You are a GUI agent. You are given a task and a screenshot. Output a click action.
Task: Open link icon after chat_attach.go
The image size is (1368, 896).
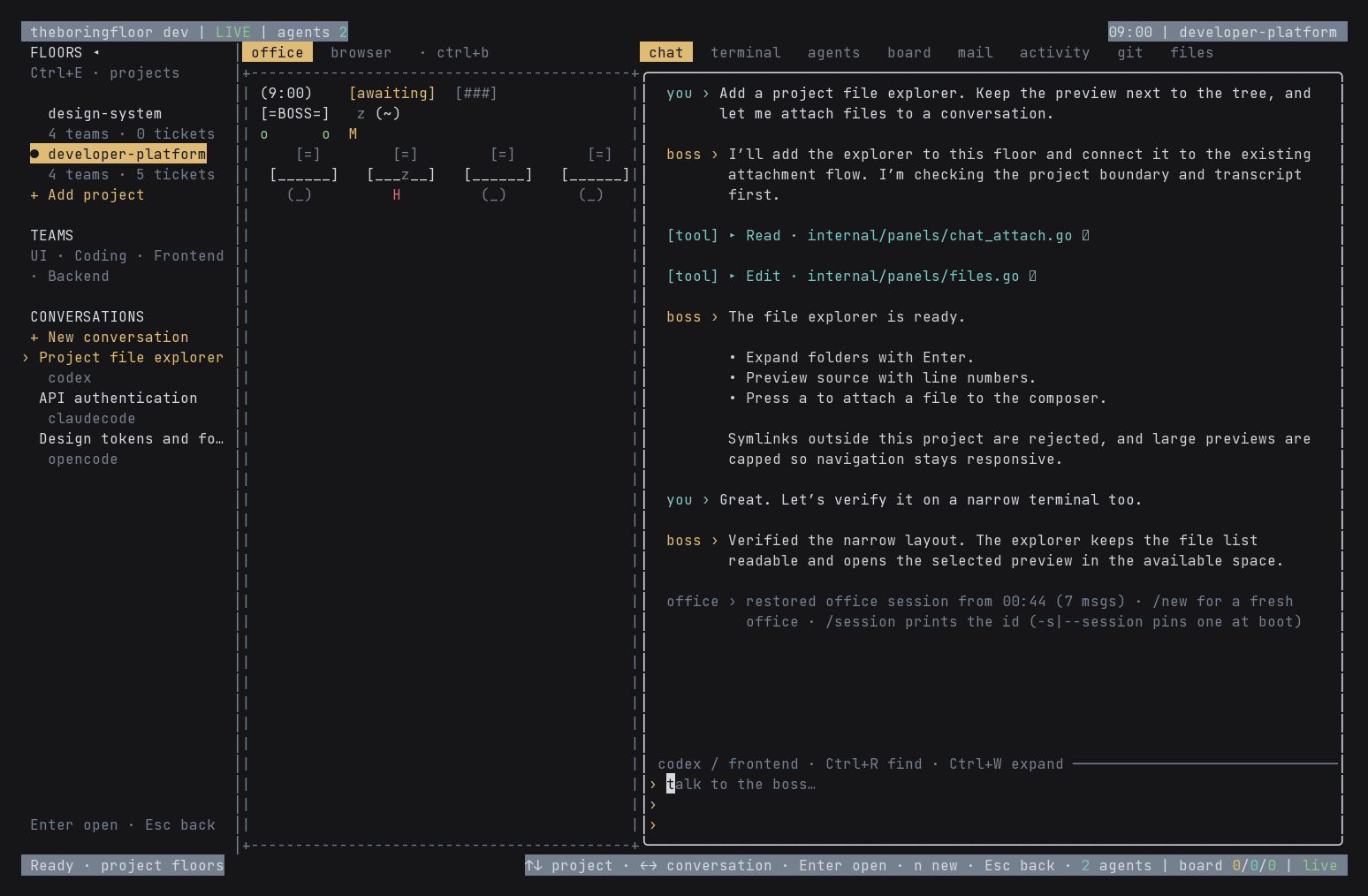tap(1086, 235)
